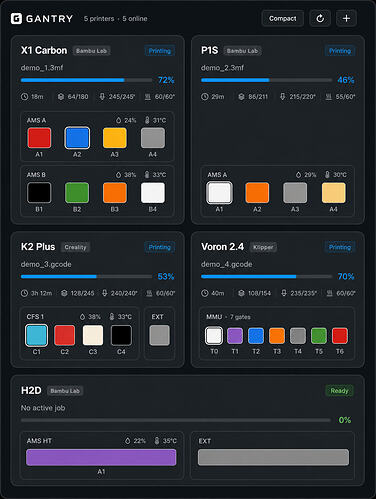Click X1 Carbon layers icon

[x=61, y=97]
